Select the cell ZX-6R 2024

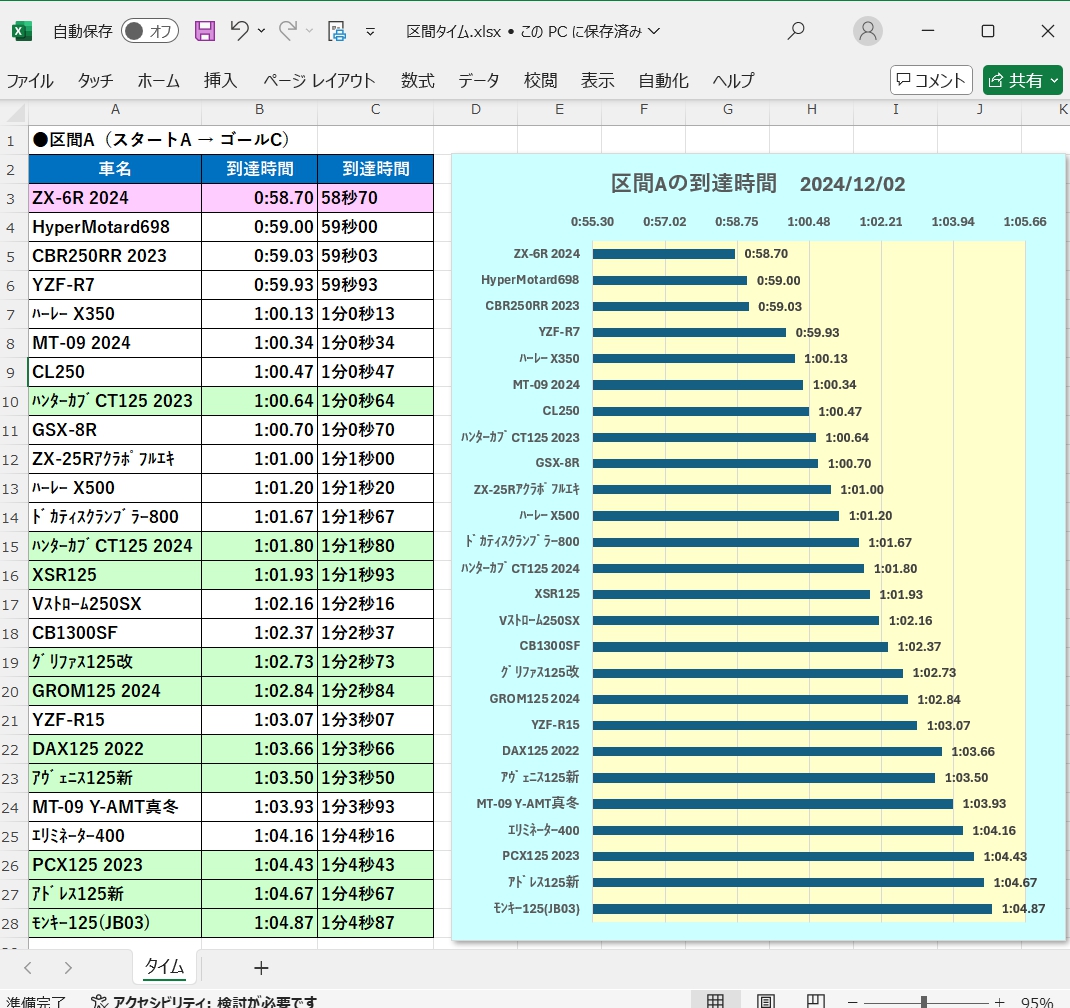point(115,198)
